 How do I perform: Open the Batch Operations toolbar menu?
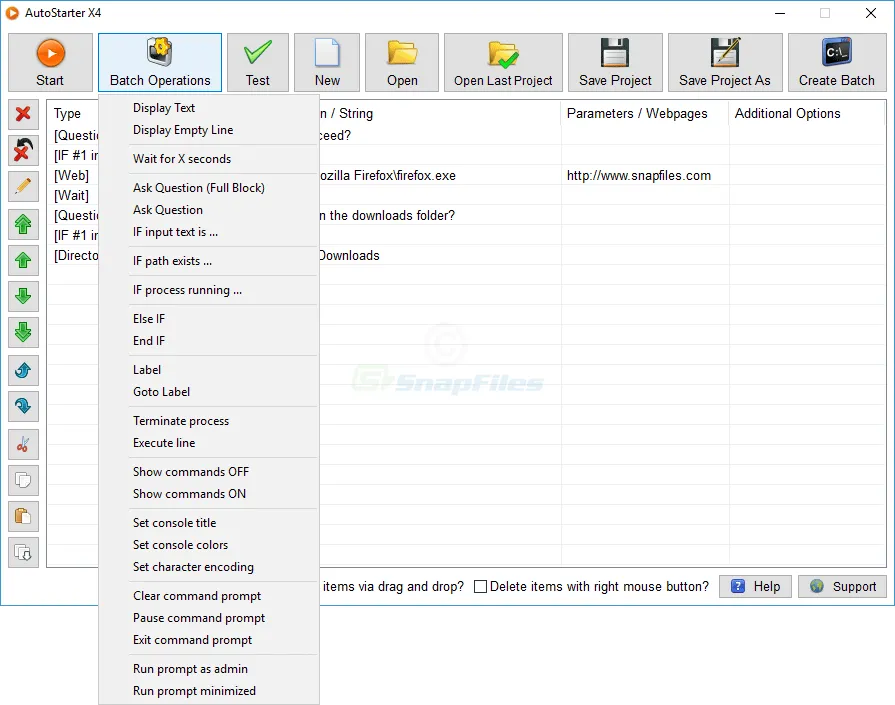[x=160, y=62]
